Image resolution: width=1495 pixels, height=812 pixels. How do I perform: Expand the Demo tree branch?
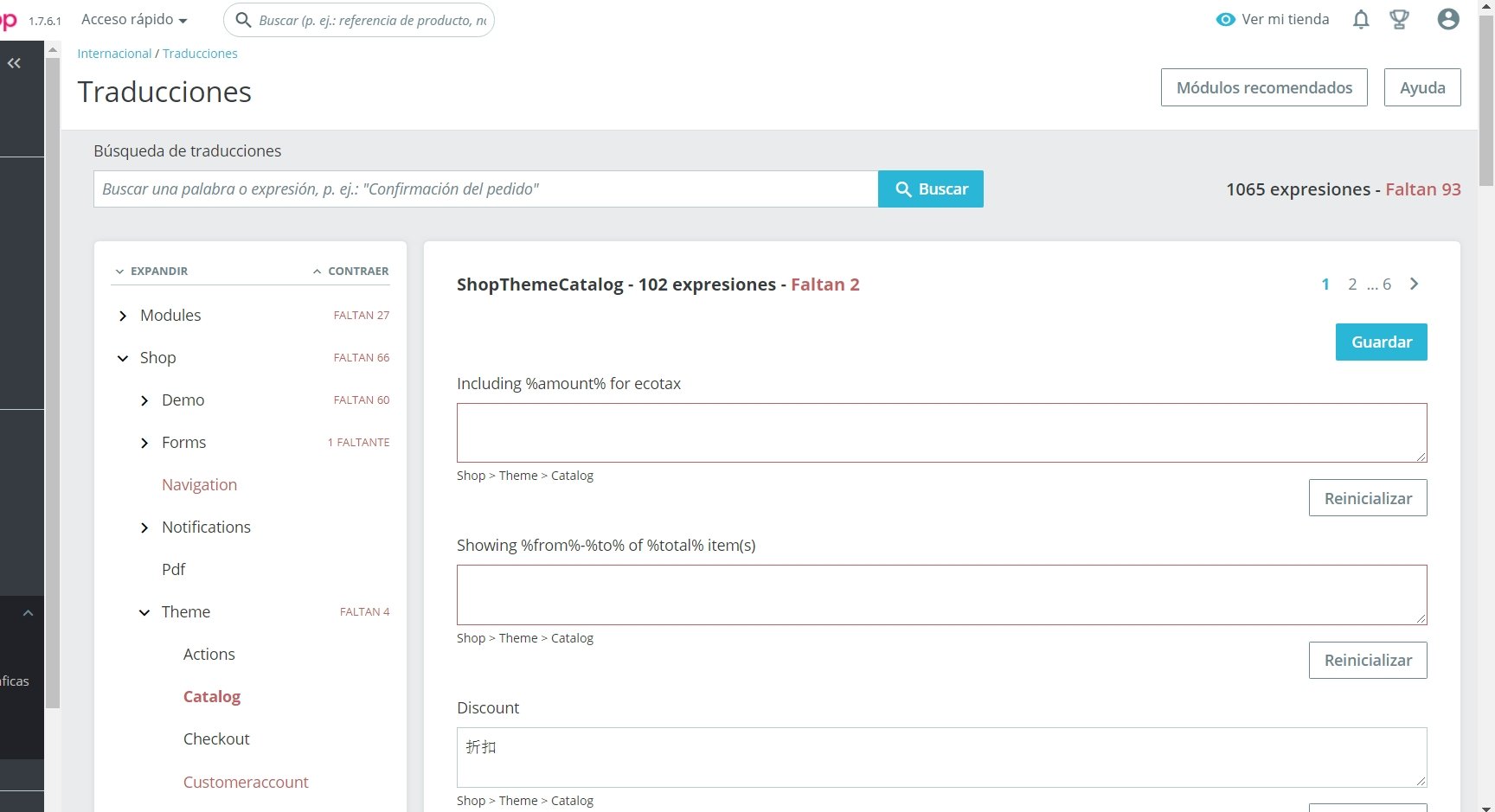(x=144, y=400)
